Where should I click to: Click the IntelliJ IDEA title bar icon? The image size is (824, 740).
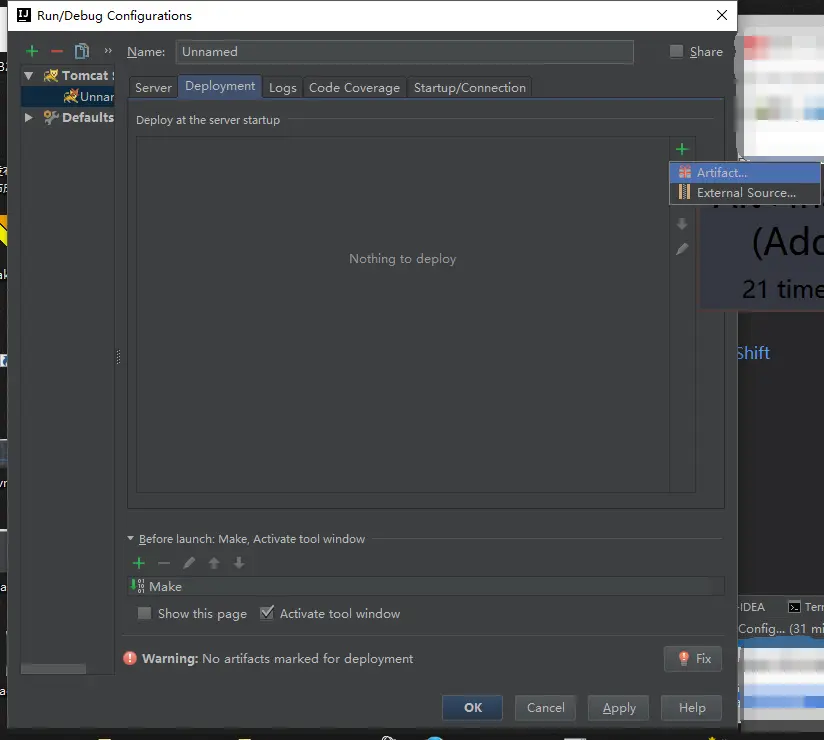24,15
